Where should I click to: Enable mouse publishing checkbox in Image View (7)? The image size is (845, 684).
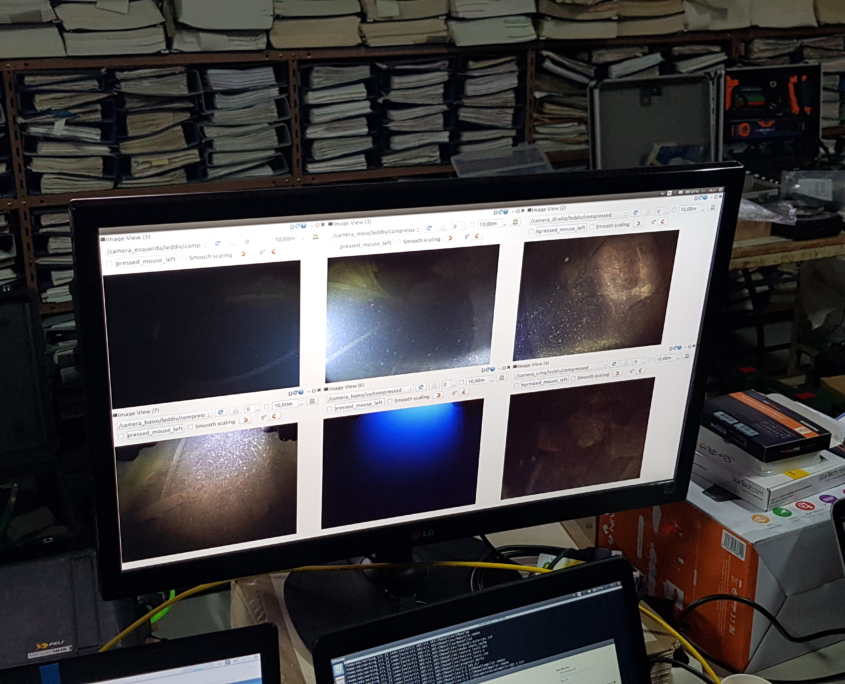pos(121,435)
